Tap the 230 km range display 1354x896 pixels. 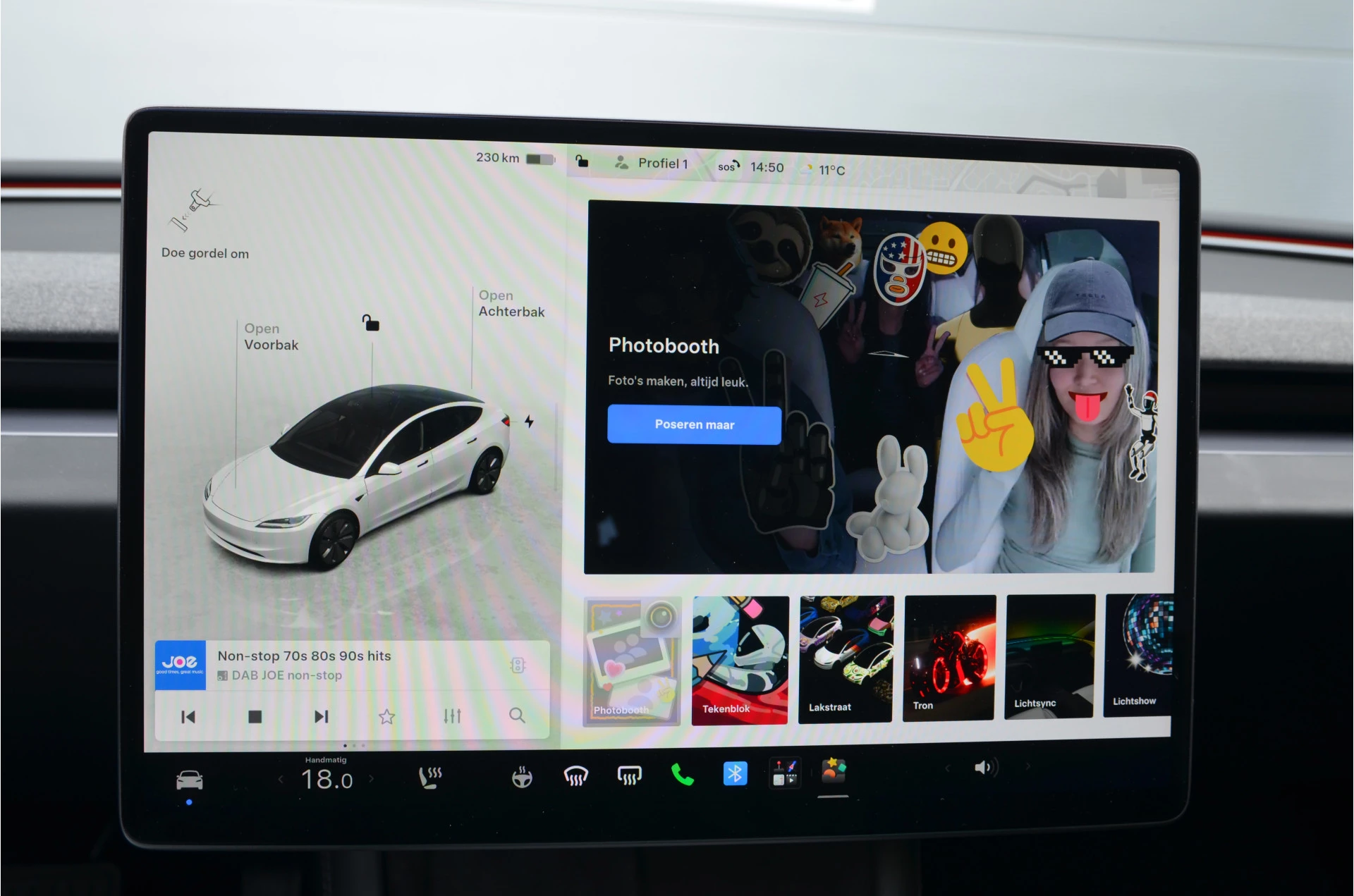pos(497,157)
